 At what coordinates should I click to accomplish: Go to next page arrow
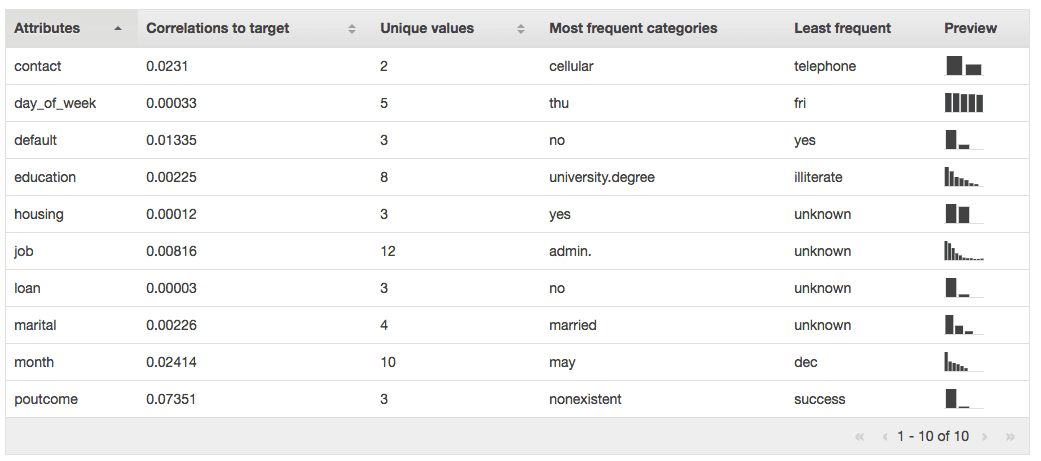click(x=985, y=436)
